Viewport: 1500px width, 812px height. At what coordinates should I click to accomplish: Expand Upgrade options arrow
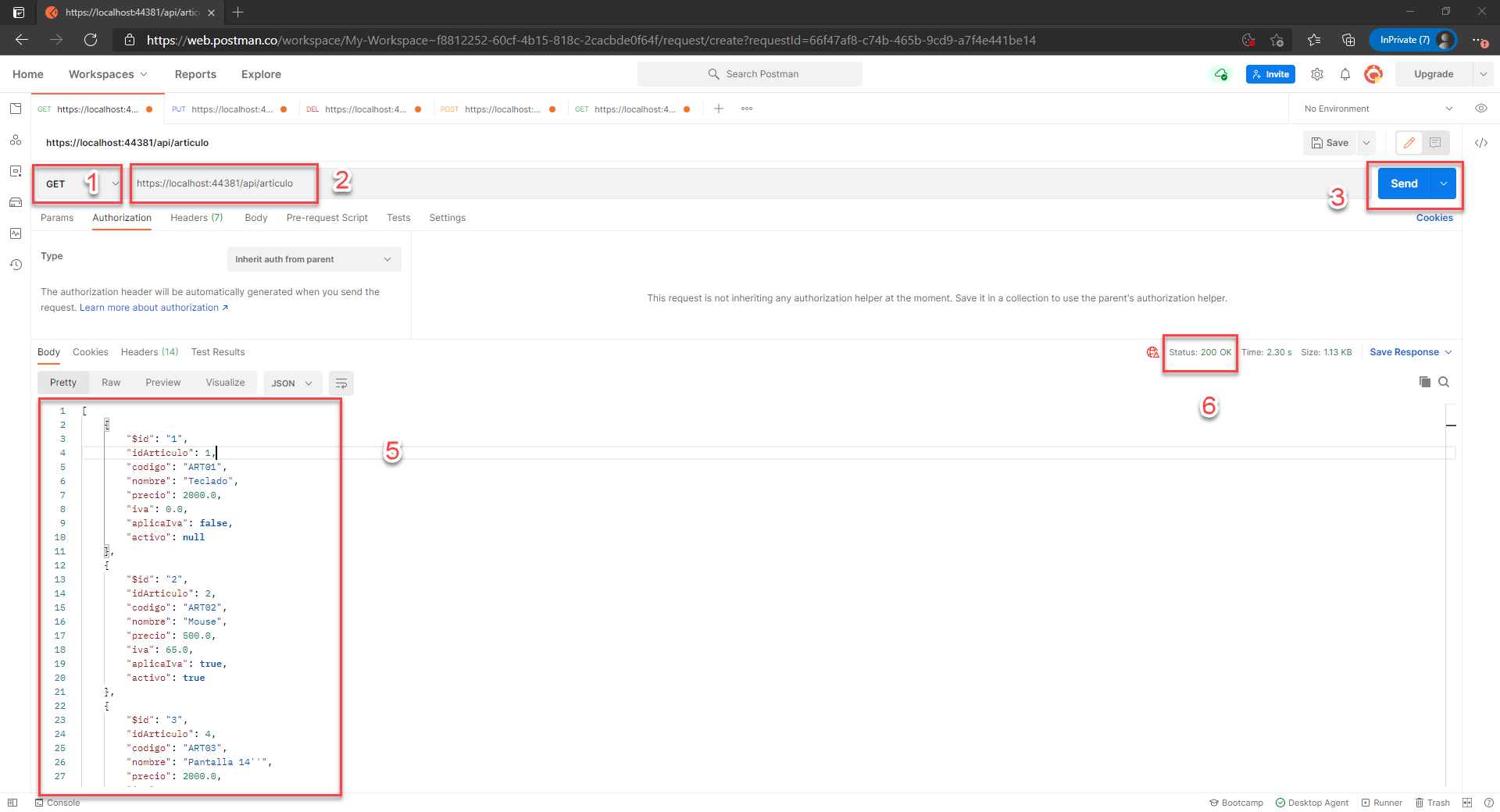click(x=1483, y=74)
